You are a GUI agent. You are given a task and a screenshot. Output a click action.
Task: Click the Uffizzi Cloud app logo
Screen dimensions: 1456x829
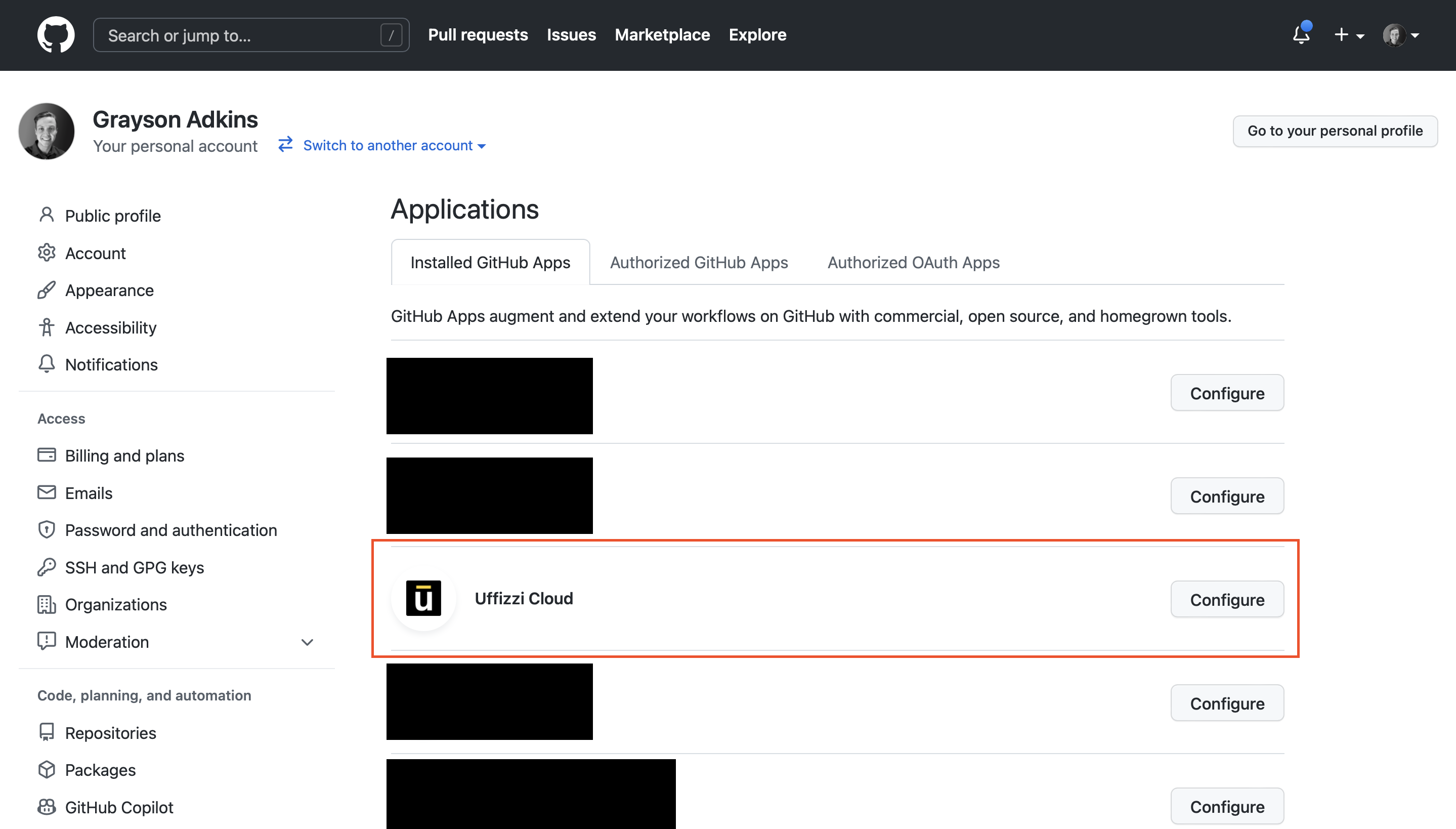pyautogui.click(x=423, y=598)
